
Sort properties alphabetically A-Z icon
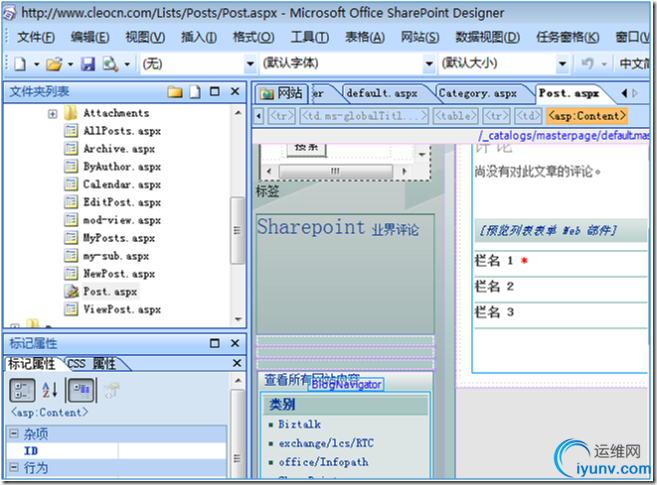pos(50,390)
